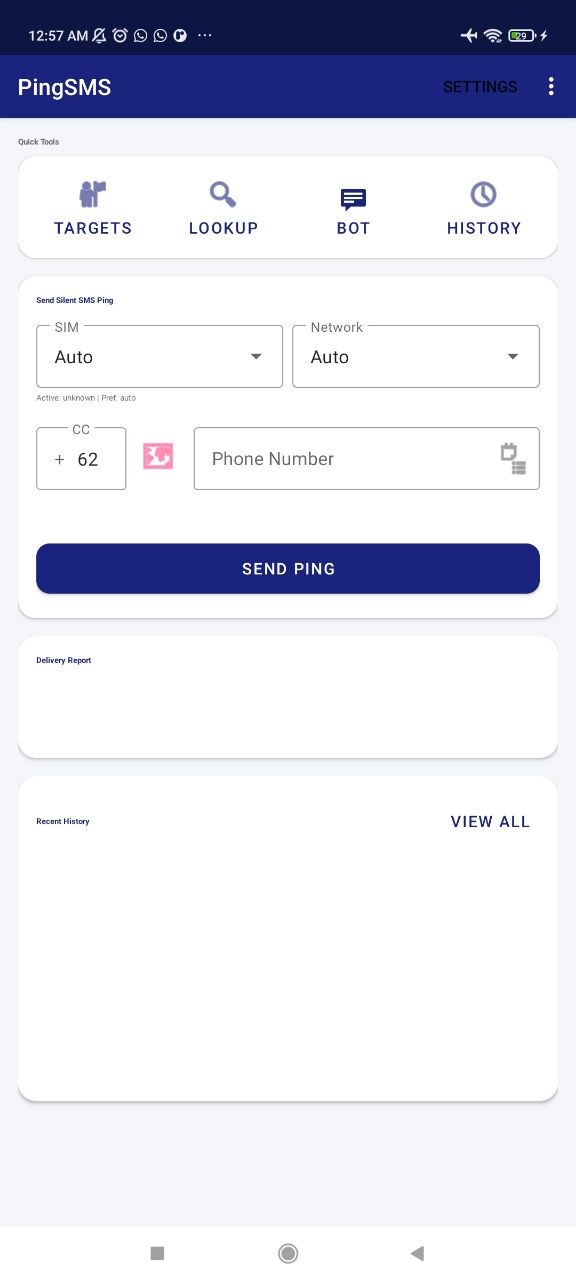Tap the Android home circle button
This screenshot has width=576, height=1280.
point(288,1253)
